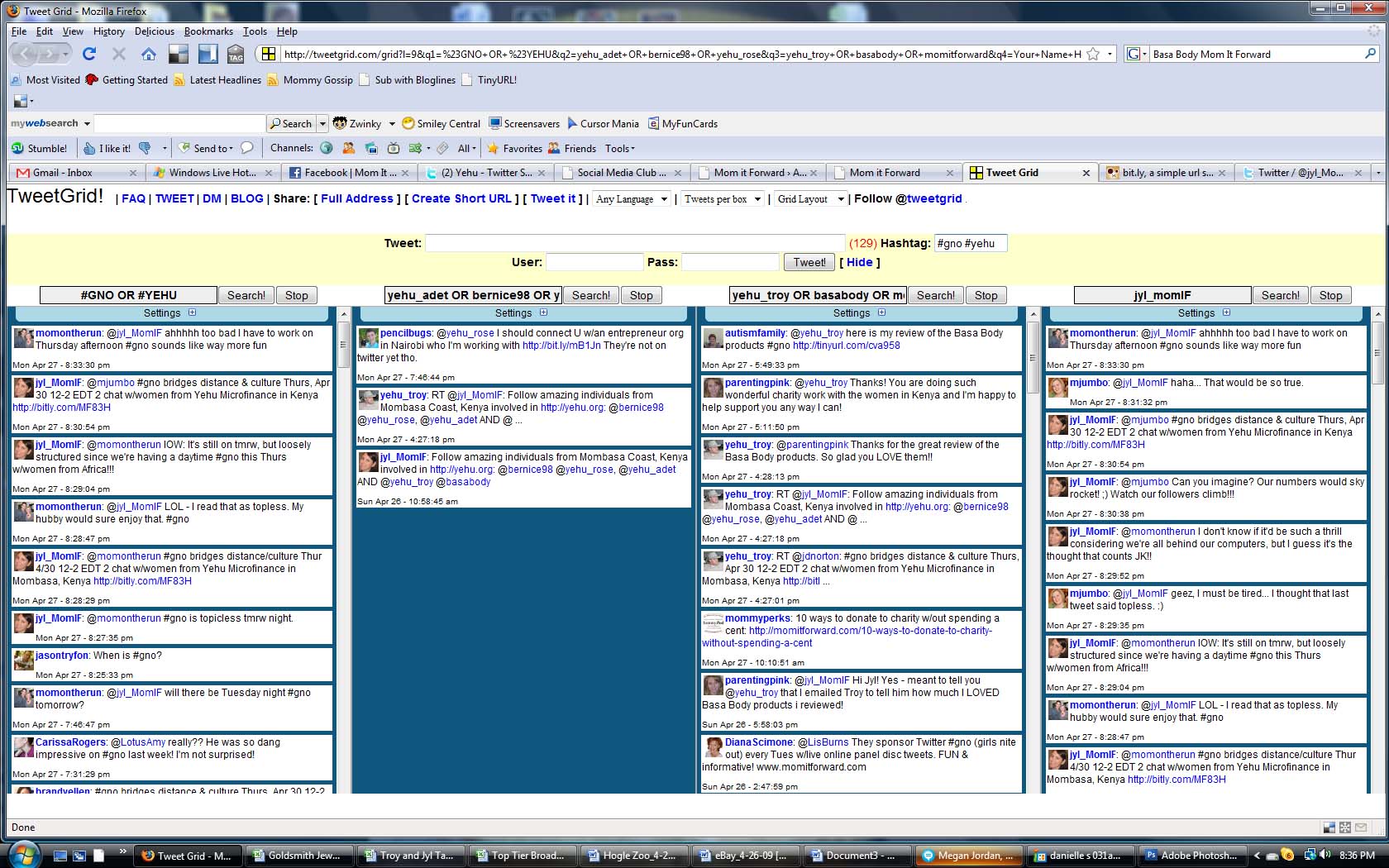The height and width of the screenshot is (868, 1389).
Task: Switch to the Social Media Club tab
Action: coord(623,172)
